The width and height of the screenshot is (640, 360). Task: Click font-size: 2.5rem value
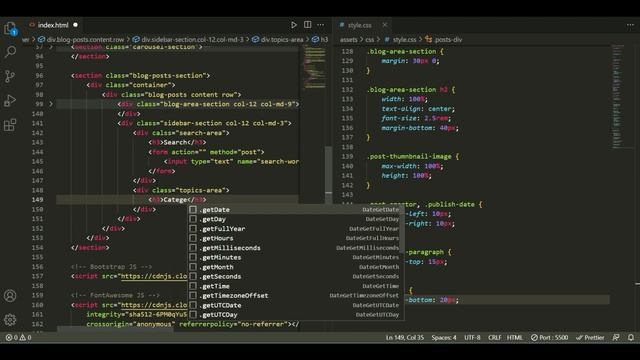(x=436, y=118)
